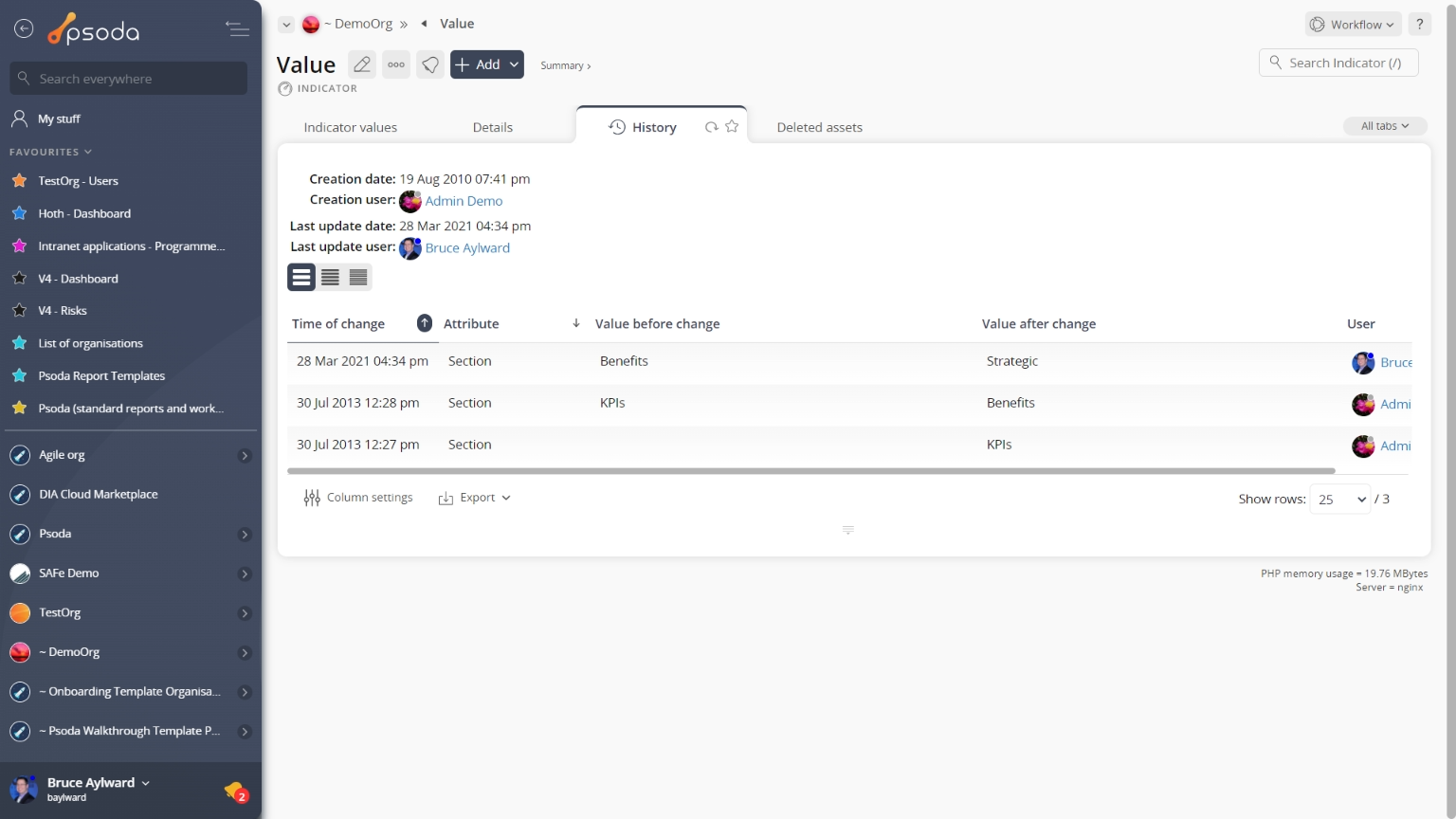The width and height of the screenshot is (1456, 819).
Task: Click the pink star for Intranet applications
Action: click(19, 246)
